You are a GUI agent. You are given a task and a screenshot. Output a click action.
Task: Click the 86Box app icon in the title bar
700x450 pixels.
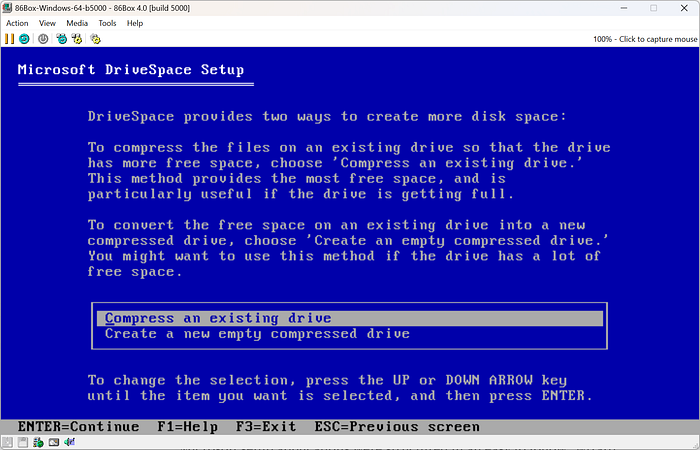point(7,8)
